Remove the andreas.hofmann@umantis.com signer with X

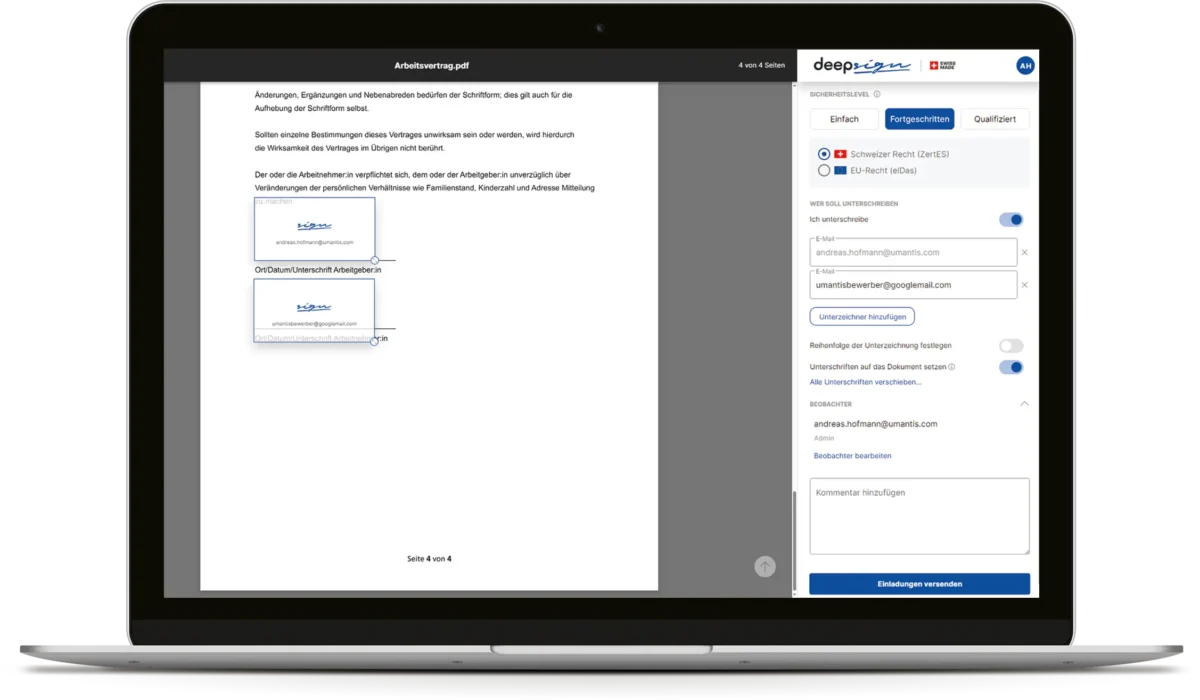1024,253
